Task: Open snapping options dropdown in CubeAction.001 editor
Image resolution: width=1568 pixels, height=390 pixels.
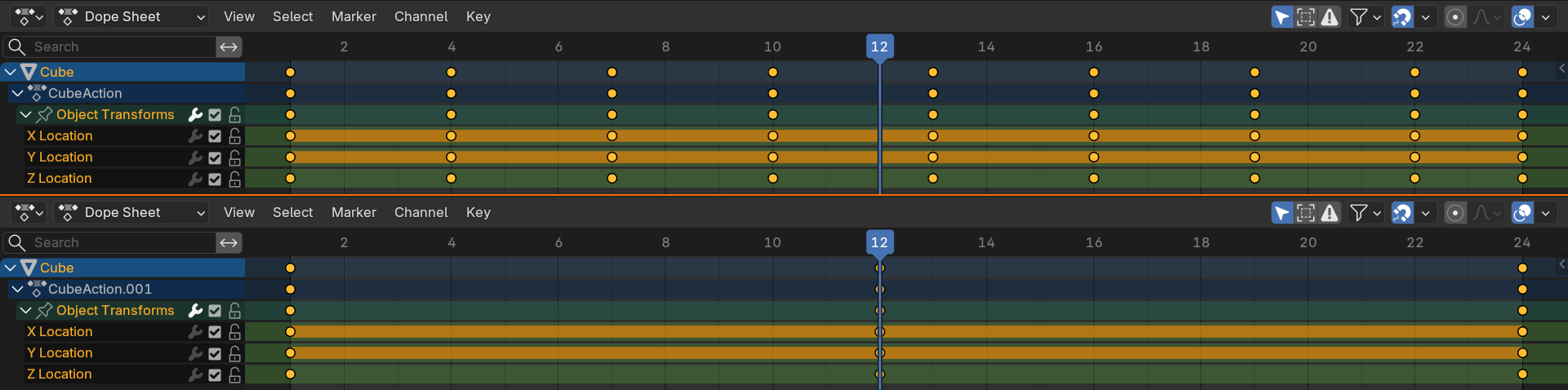Action: [x=1425, y=212]
